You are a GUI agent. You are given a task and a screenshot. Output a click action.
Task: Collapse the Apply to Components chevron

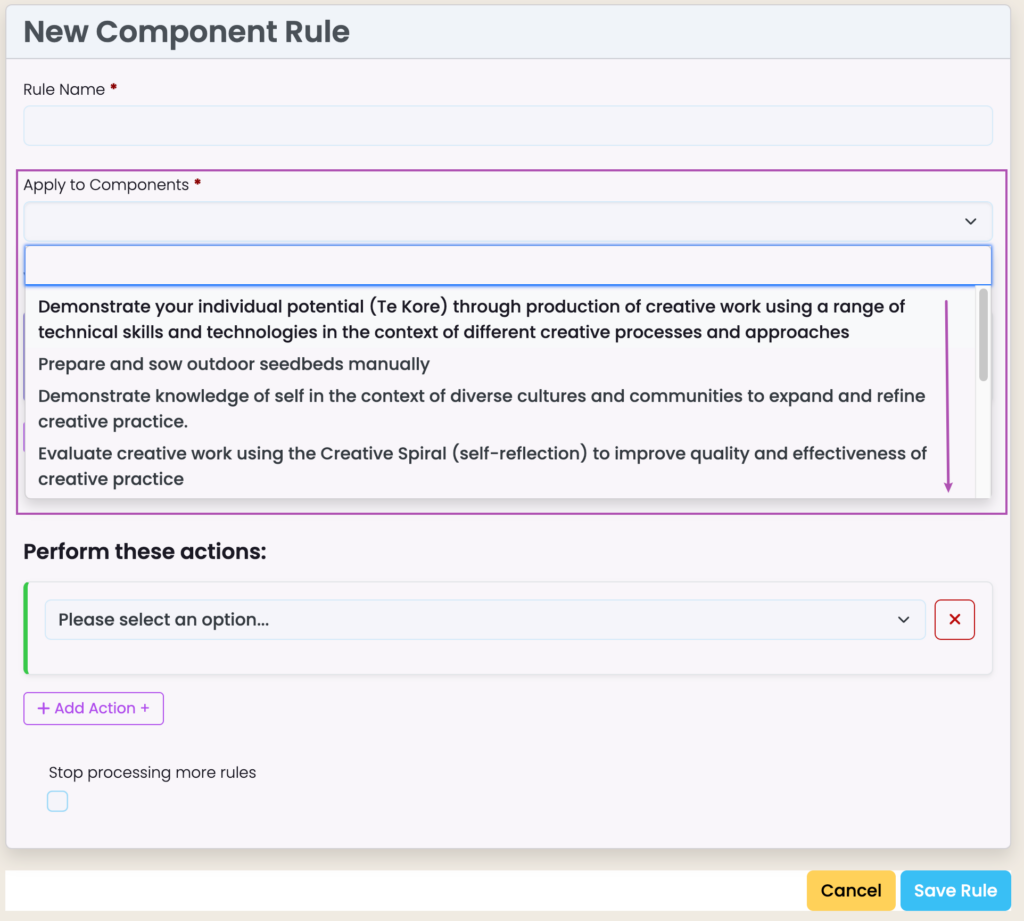(969, 221)
